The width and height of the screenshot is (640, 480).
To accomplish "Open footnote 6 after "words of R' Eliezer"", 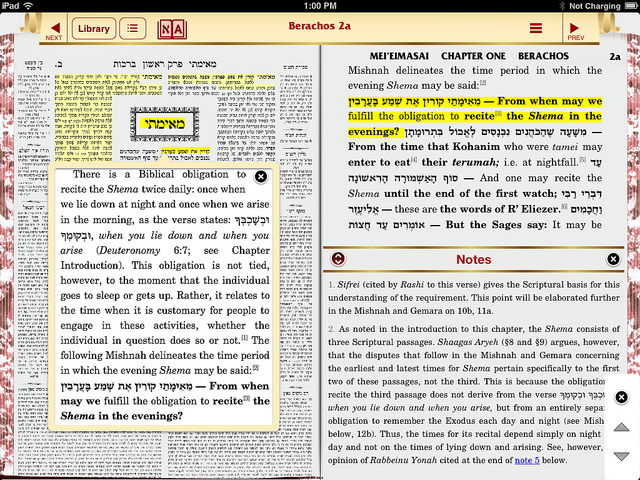I will coord(564,208).
